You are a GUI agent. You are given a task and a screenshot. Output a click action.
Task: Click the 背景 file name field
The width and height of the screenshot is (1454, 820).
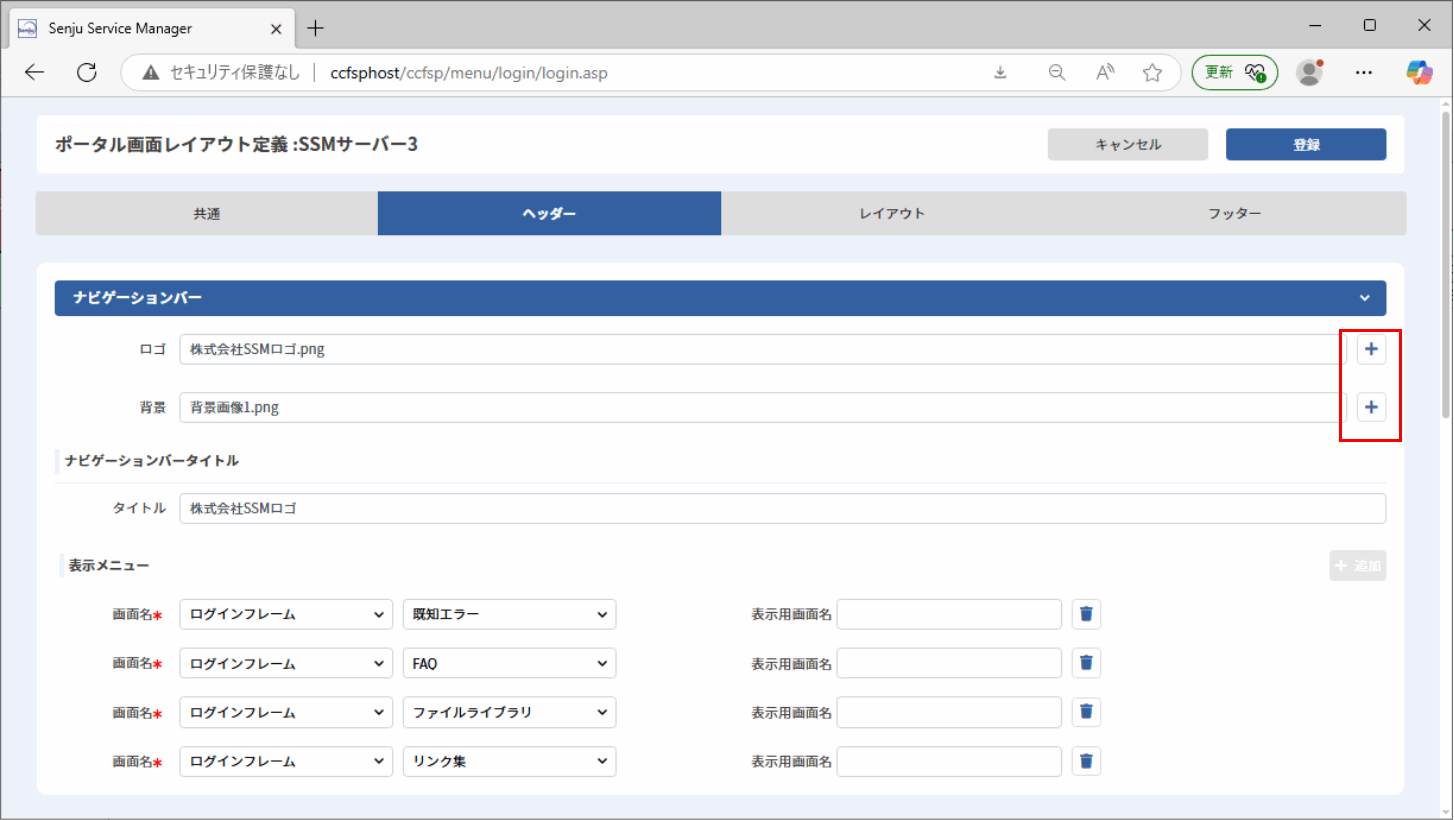coord(764,407)
